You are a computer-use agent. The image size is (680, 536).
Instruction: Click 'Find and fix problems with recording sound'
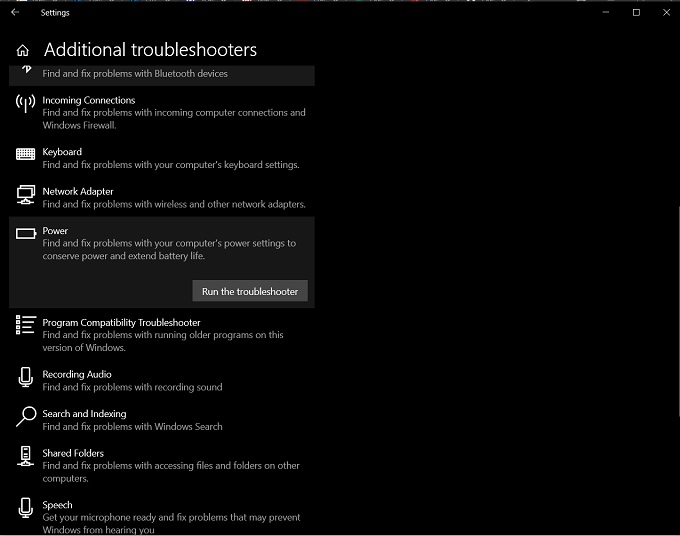point(132,387)
